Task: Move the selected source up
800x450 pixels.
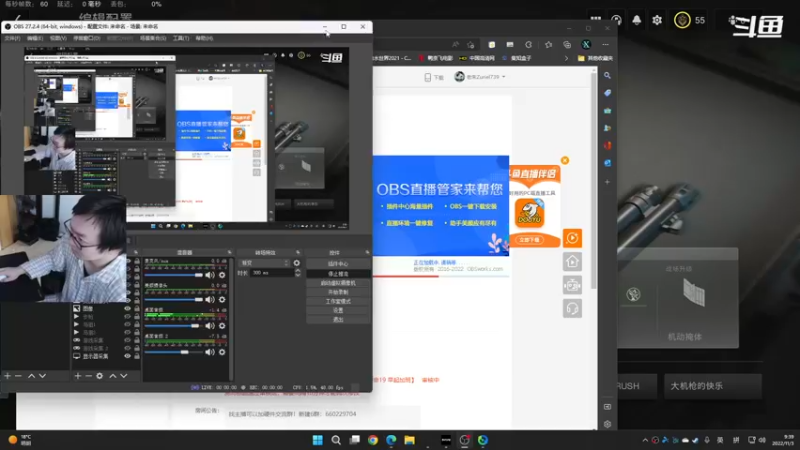Action: 113,376
